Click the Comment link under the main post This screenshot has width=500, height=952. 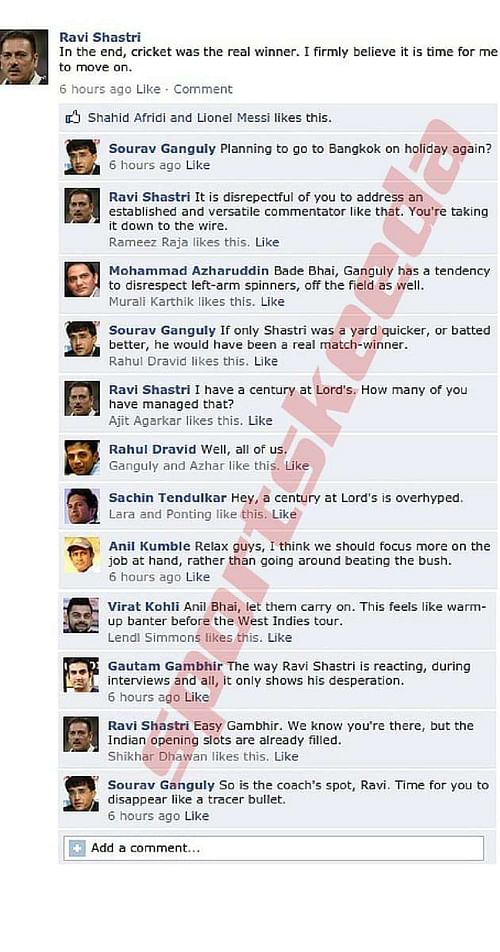click(203, 89)
